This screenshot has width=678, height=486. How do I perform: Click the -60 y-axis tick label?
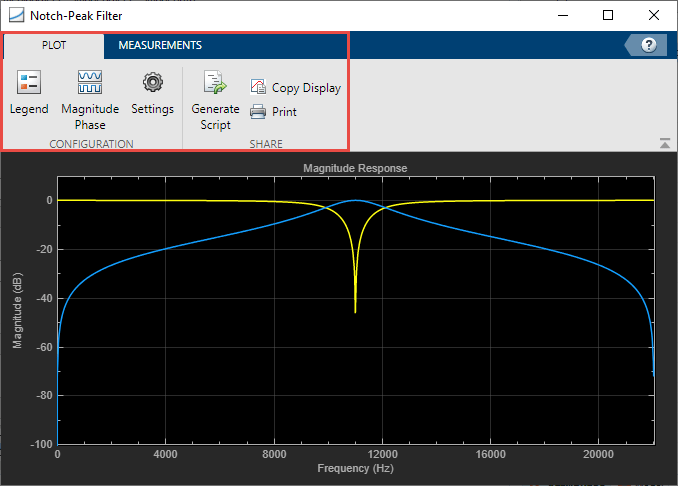(x=44, y=347)
